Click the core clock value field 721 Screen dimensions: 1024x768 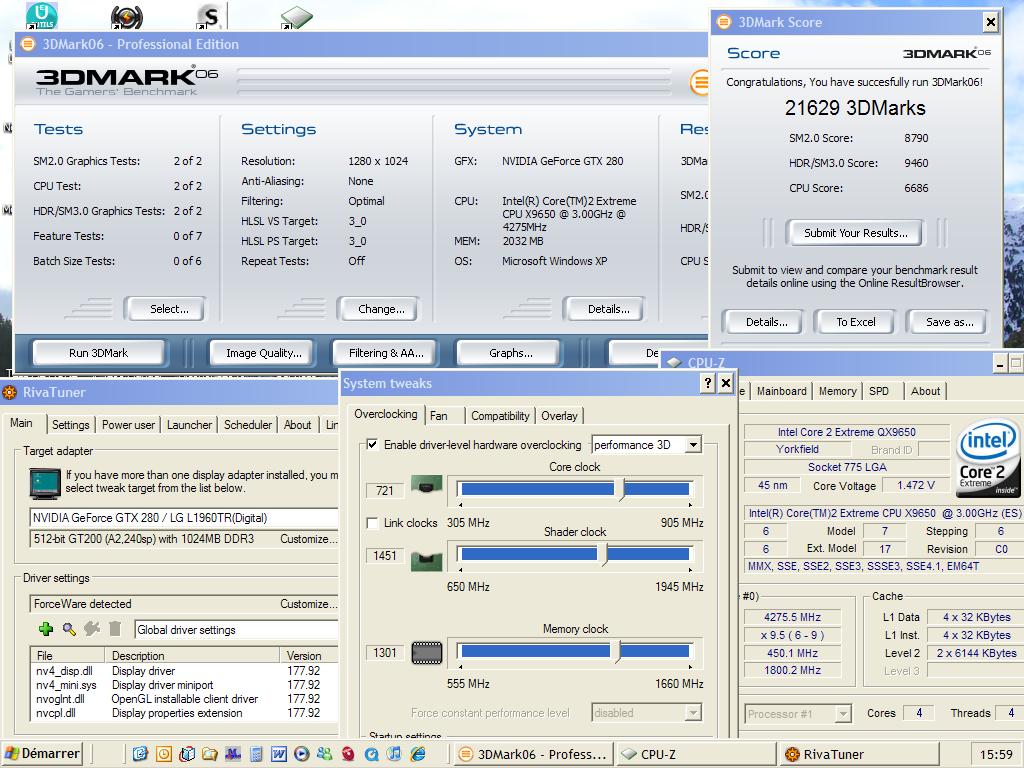point(385,490)
